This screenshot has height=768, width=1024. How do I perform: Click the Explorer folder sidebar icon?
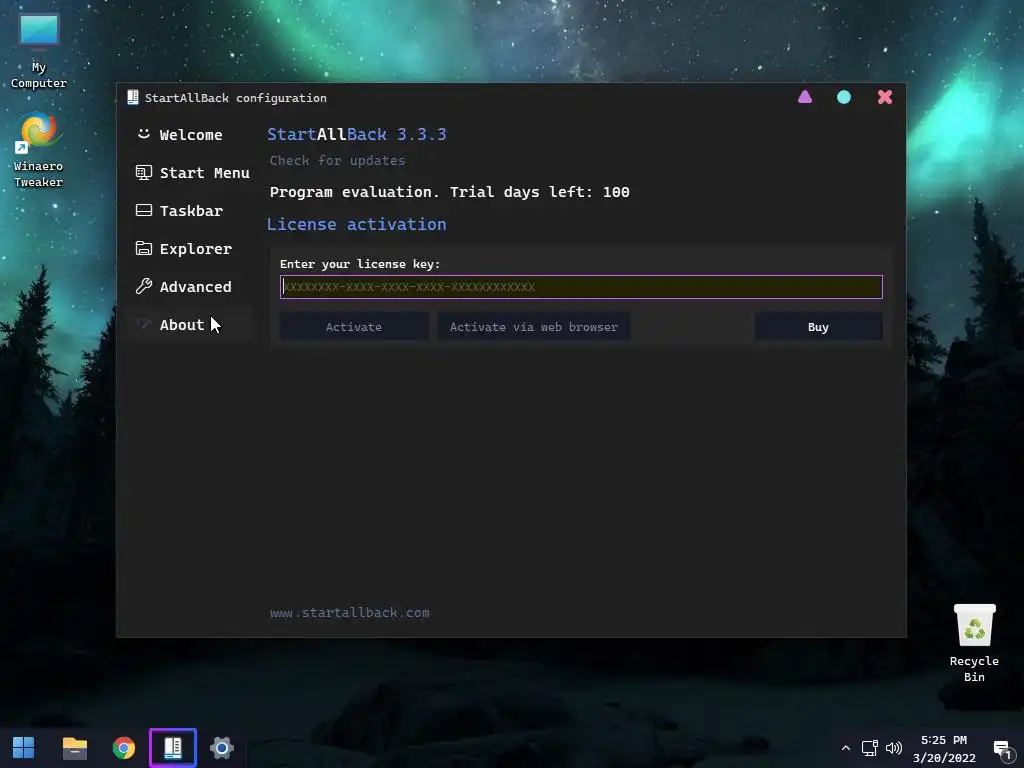pyautogui.click(x=144, y=248)
